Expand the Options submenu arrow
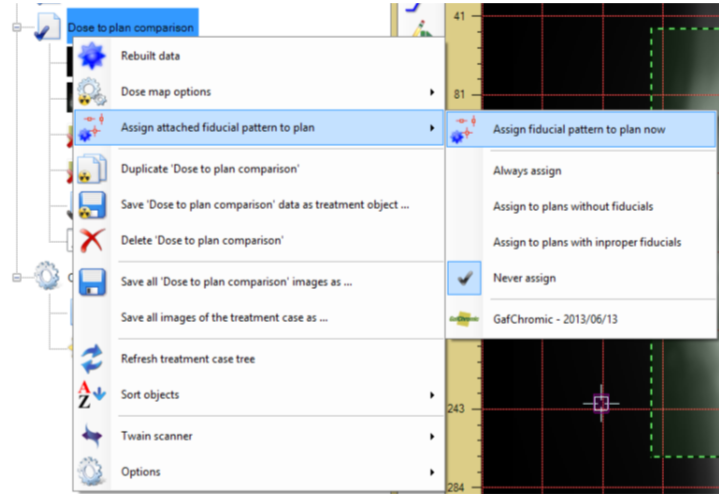The image size is (725, 499). click(432, 472)
